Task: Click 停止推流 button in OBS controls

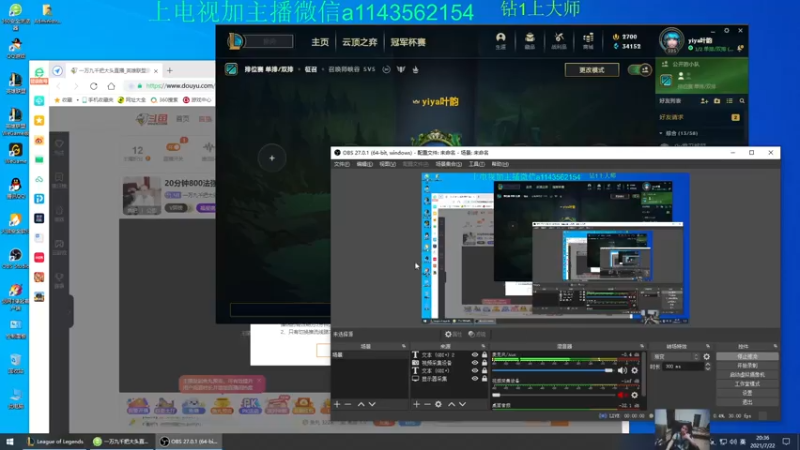Action: 747,357
